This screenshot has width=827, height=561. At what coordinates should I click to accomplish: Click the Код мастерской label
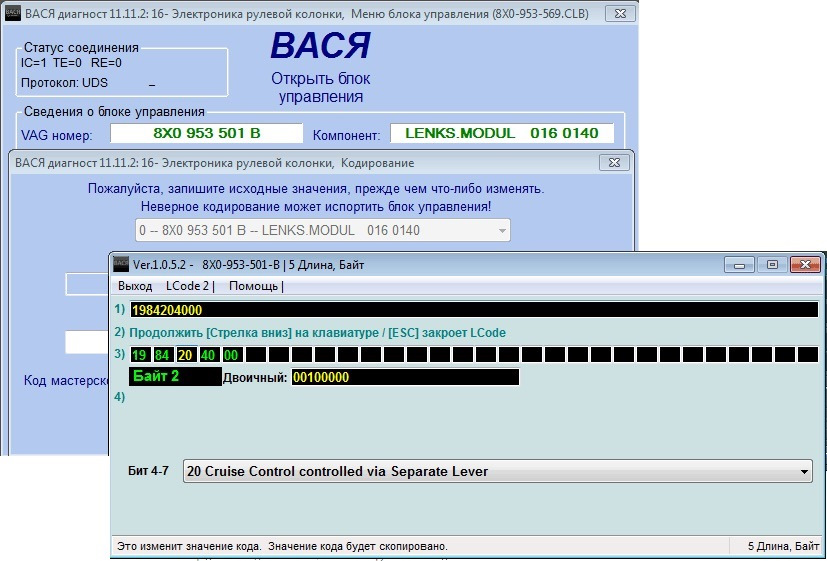tap(66, 381)
